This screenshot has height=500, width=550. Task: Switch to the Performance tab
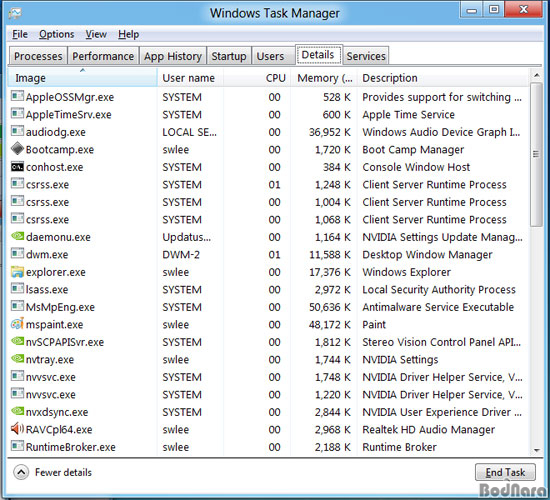point(103,56)
